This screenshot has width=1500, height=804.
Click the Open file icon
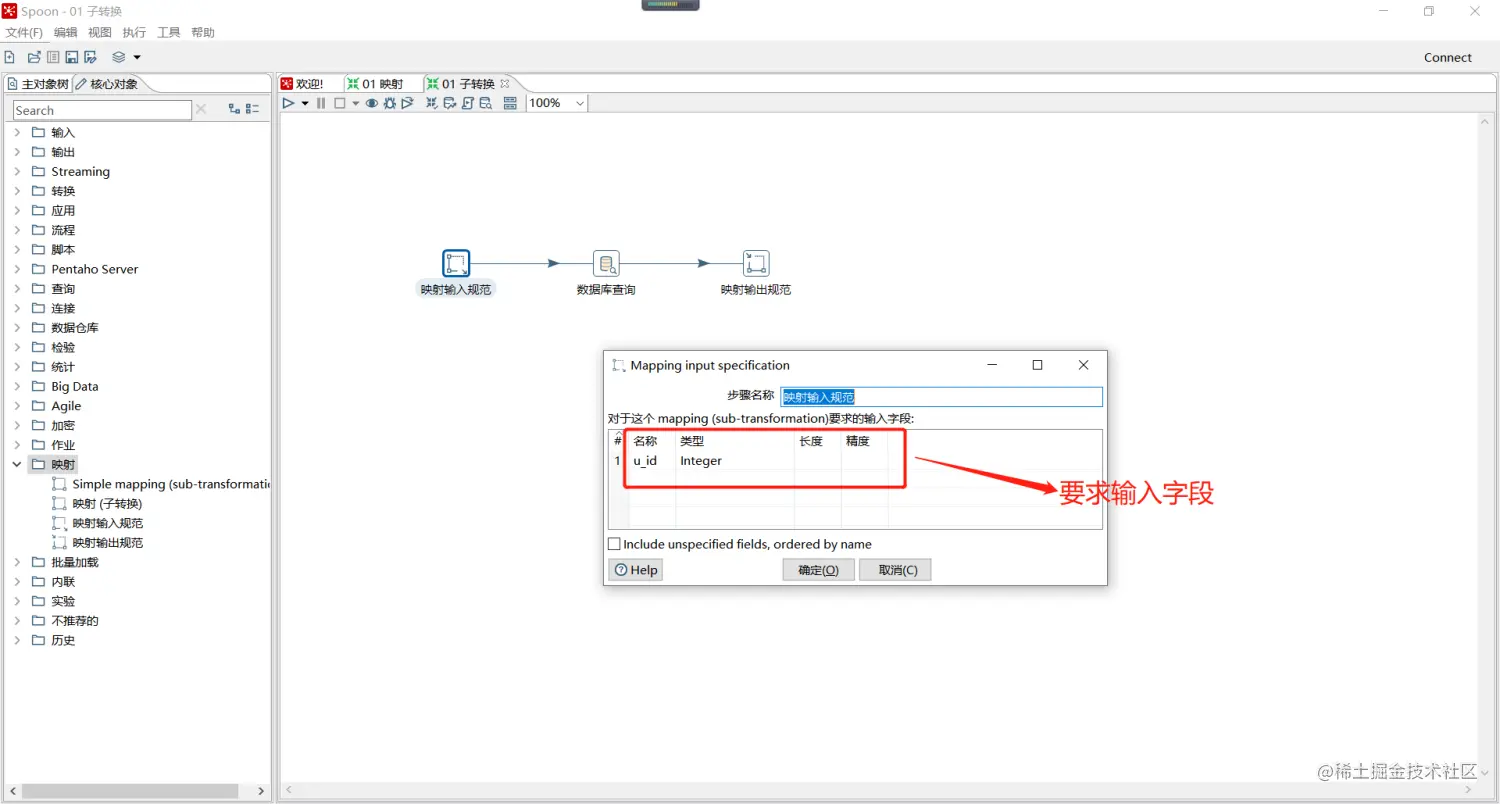pos(34,57)
